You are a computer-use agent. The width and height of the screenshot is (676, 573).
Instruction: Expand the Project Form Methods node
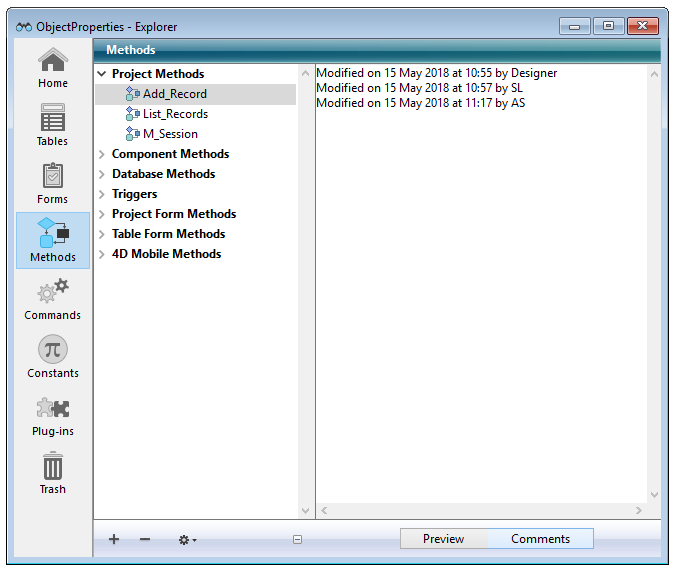pos(102,214)
